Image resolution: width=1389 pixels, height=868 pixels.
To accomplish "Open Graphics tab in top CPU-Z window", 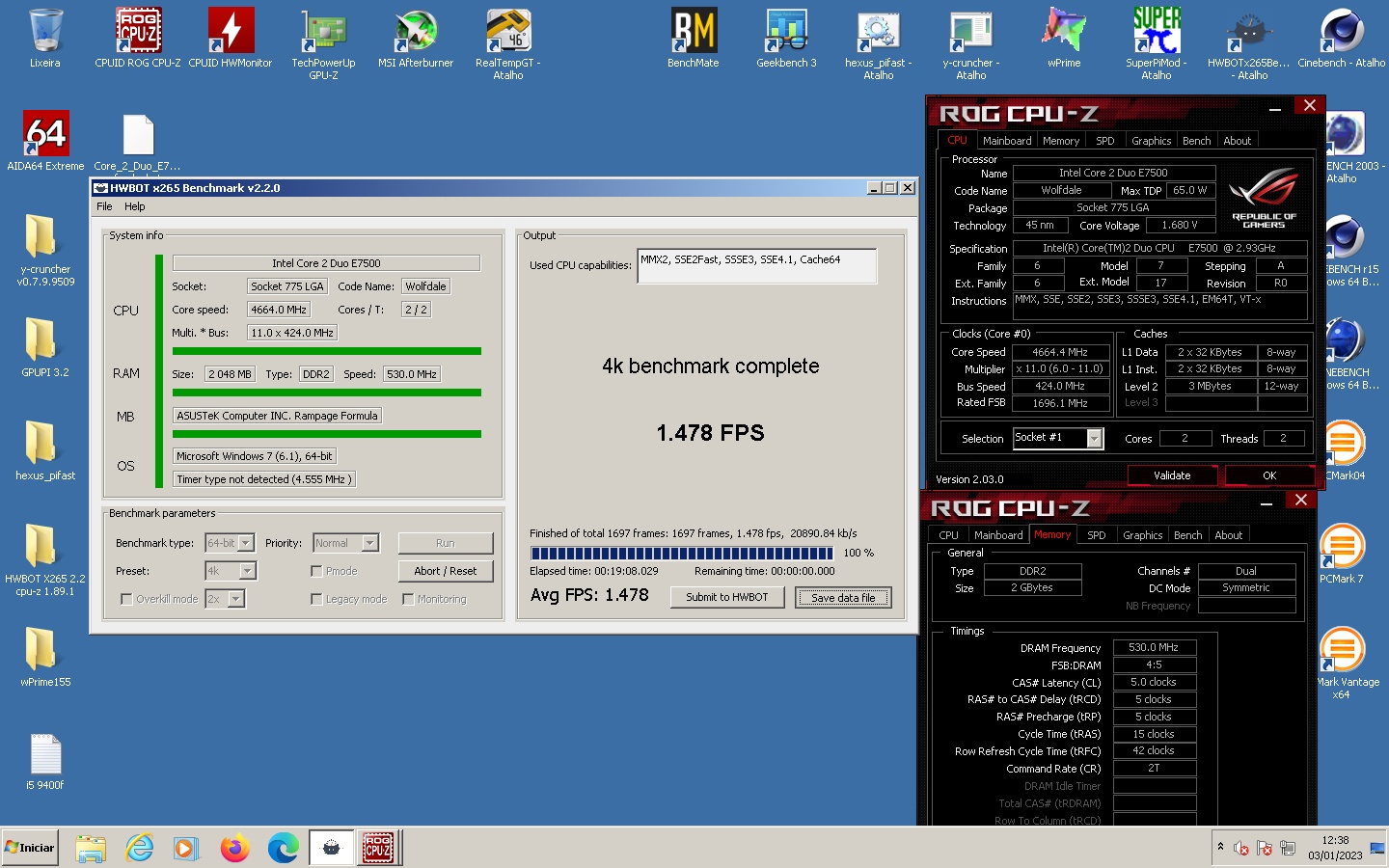I will coord(1152,141).
